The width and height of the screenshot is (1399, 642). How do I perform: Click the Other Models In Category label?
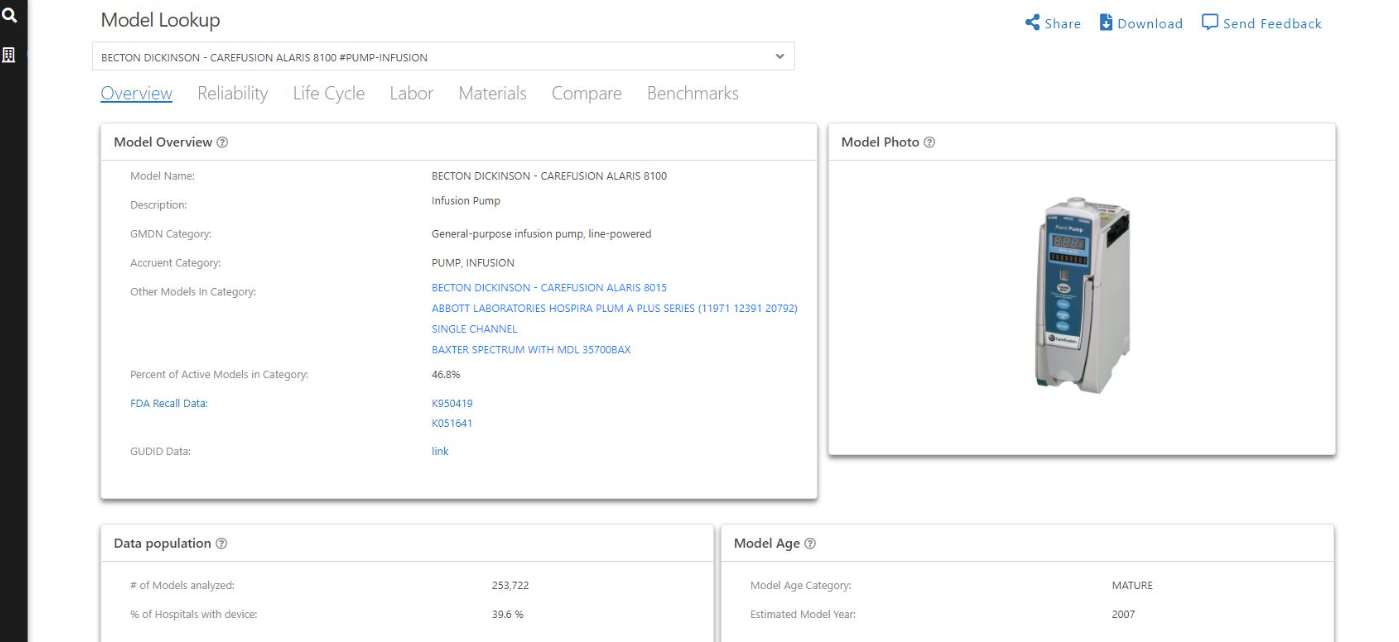(x=193, y=292)
